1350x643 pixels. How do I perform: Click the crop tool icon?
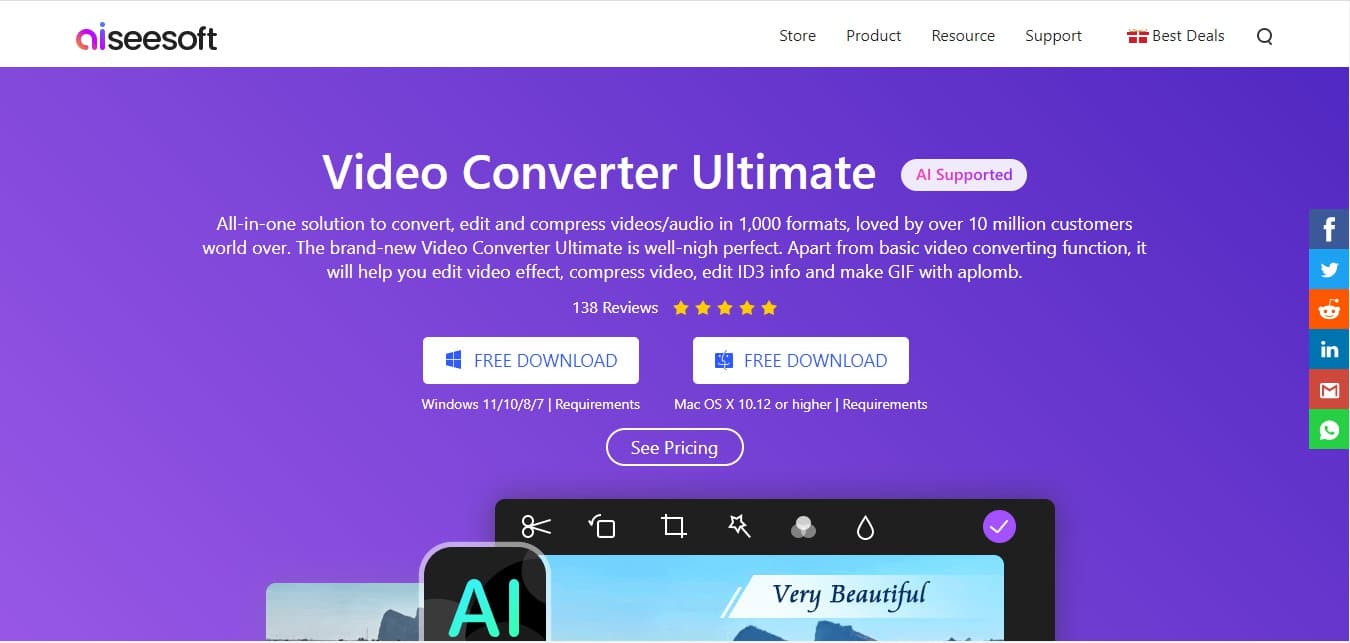[x=673, y=526]
